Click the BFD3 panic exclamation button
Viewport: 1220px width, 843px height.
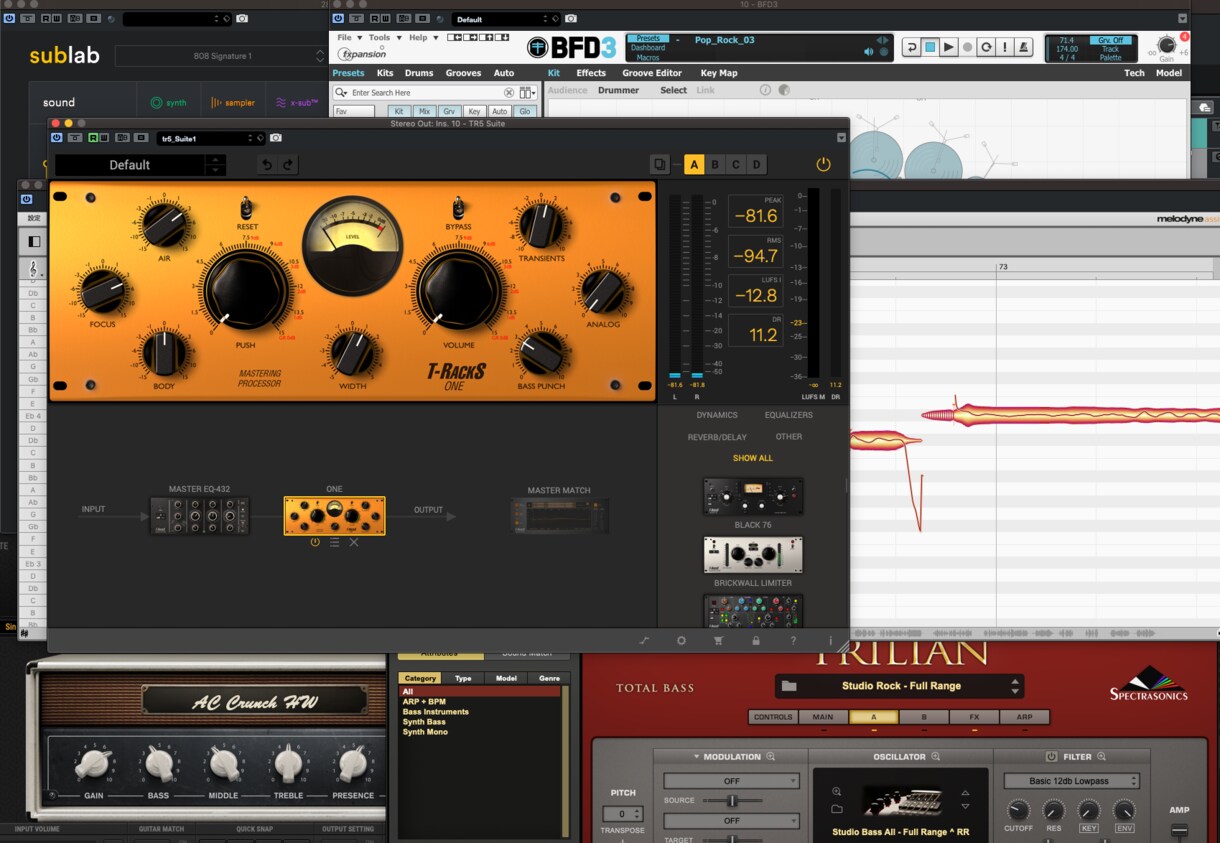click(x=1006, y=47)
